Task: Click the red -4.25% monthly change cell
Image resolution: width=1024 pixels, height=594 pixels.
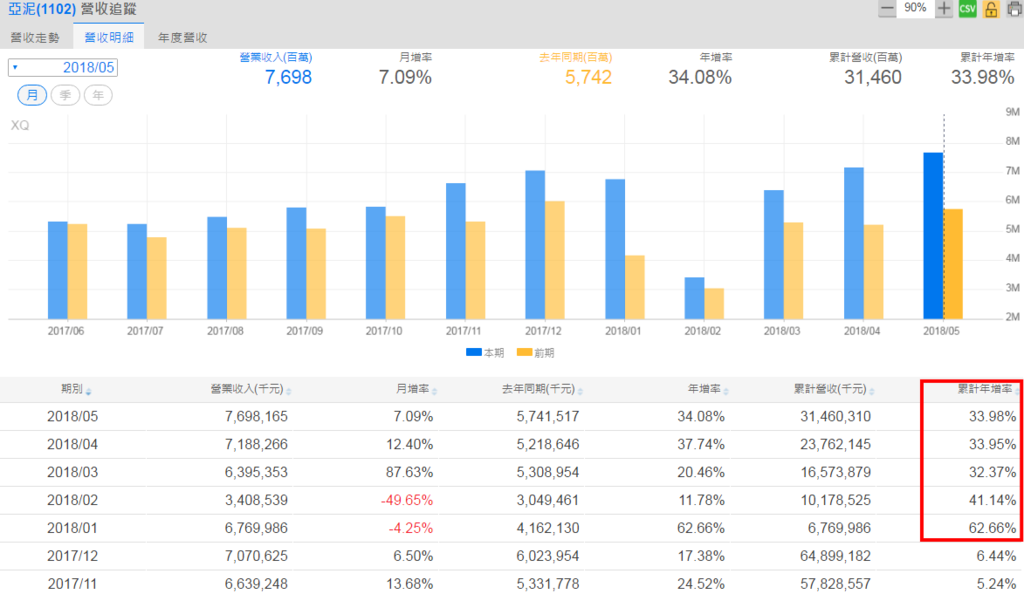Action: tap(411, 528)
